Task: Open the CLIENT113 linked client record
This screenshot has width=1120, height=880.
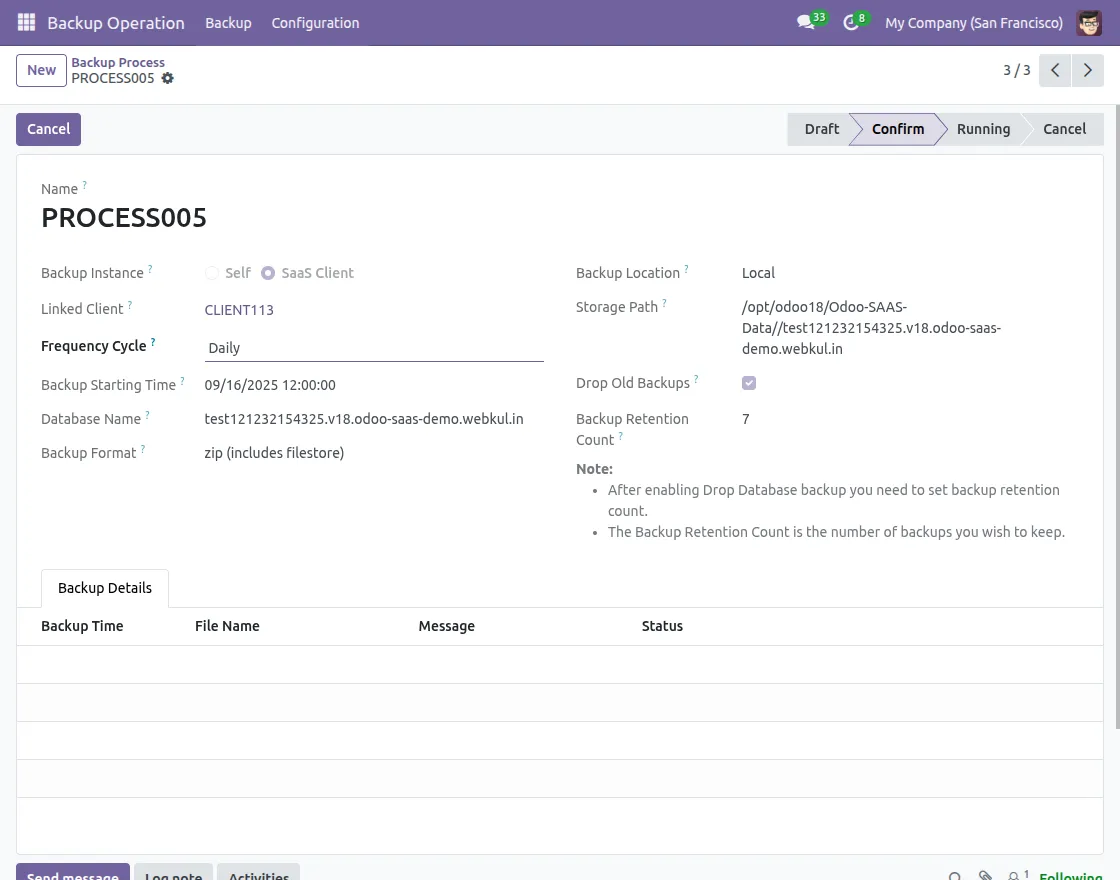Action: (x=239, y=310)
